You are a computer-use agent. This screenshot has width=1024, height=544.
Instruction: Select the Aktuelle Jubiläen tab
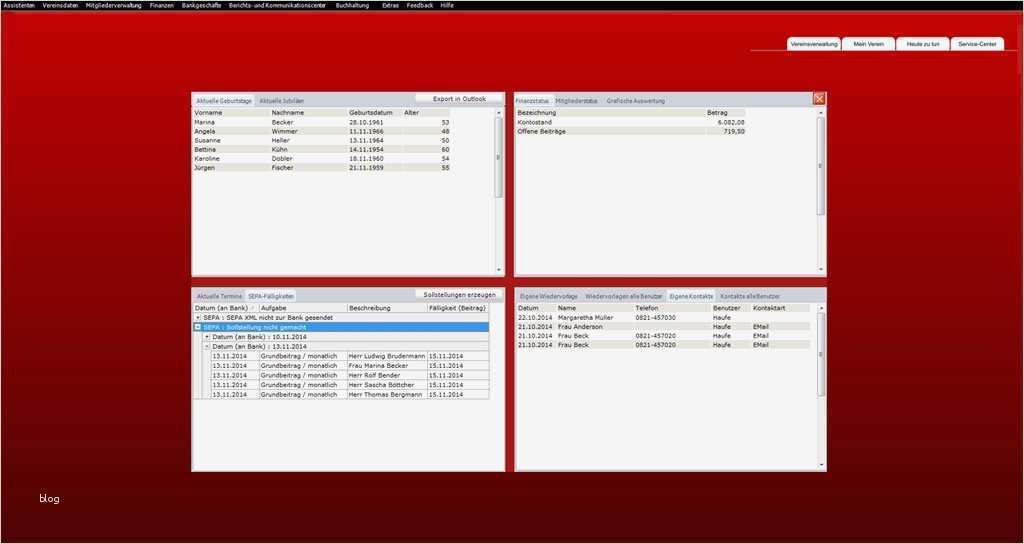(281, 101)
